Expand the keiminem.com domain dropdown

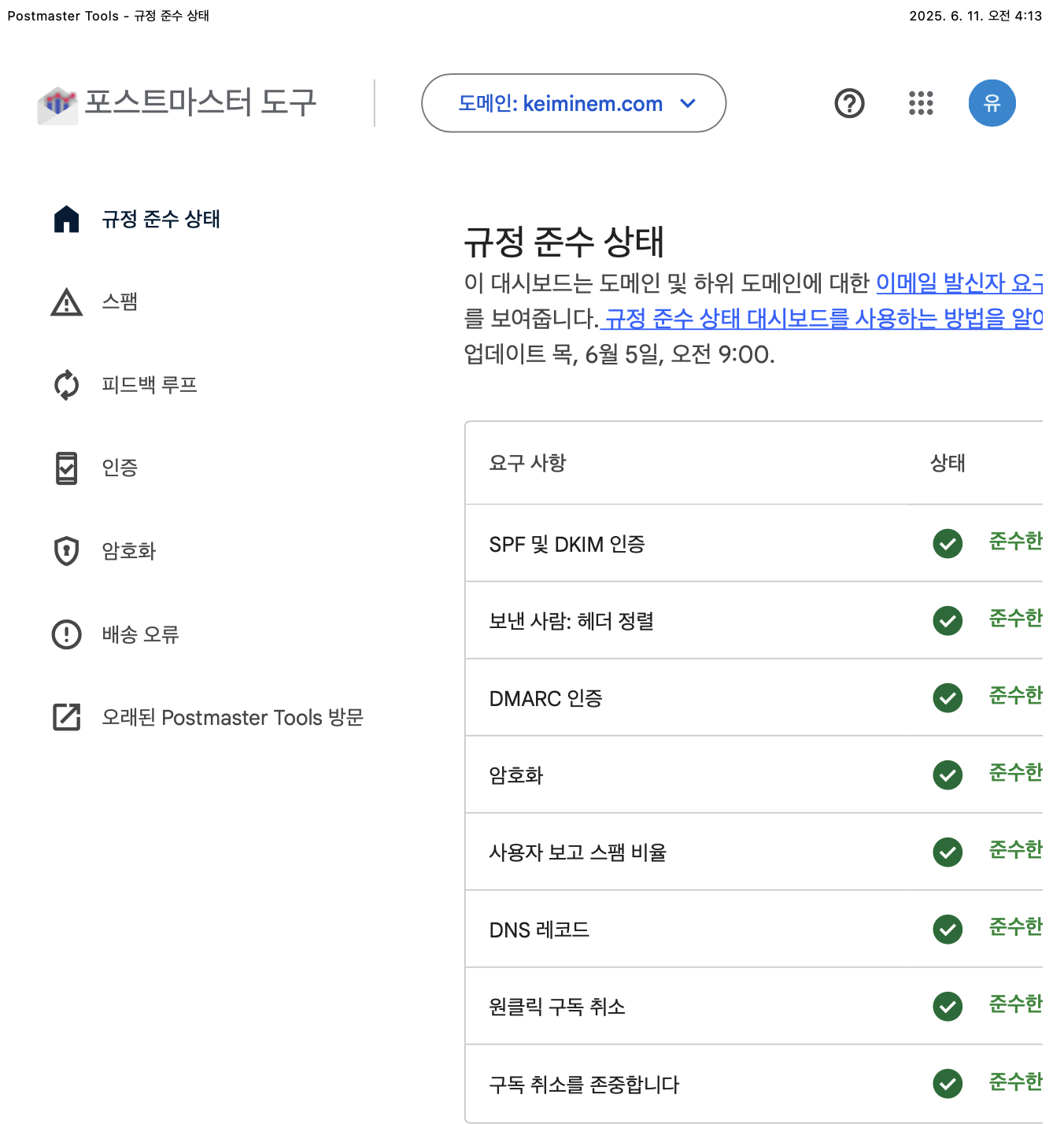click(560, 104)
